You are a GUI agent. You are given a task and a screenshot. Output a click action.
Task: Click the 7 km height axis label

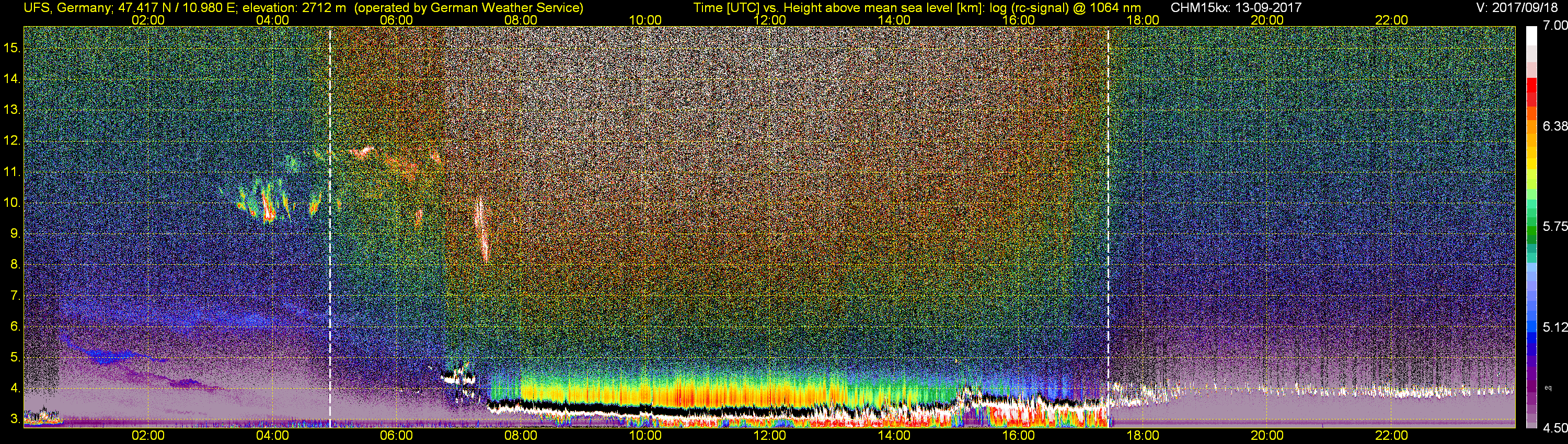(15, 296)
